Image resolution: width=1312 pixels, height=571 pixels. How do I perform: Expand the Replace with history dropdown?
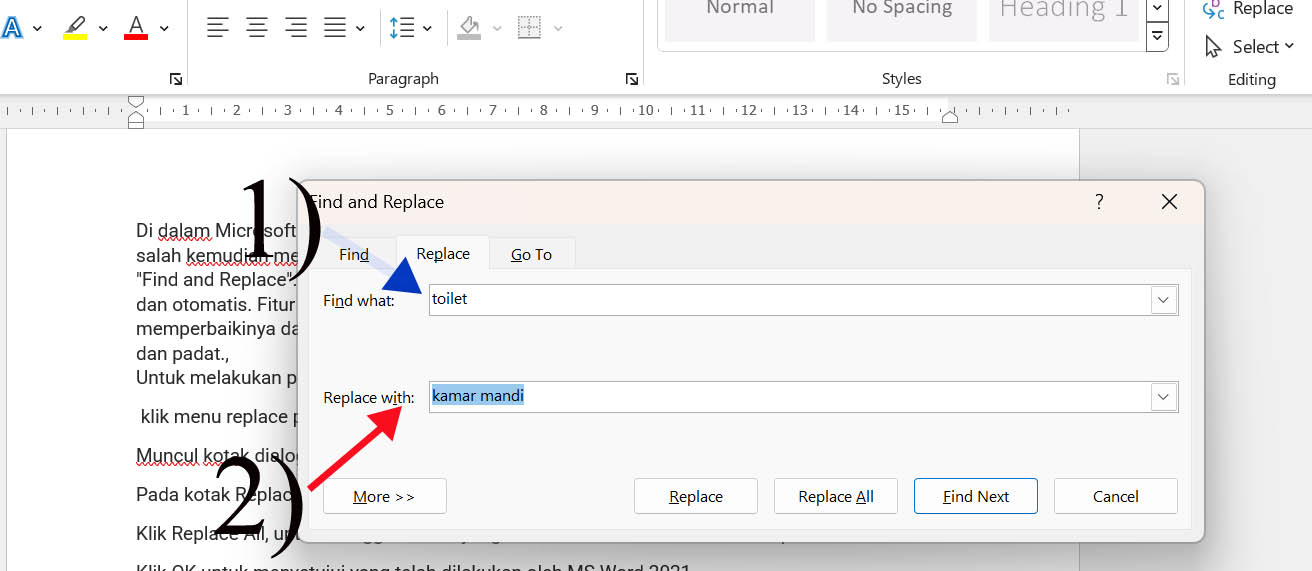click(x=1163, y=396)
